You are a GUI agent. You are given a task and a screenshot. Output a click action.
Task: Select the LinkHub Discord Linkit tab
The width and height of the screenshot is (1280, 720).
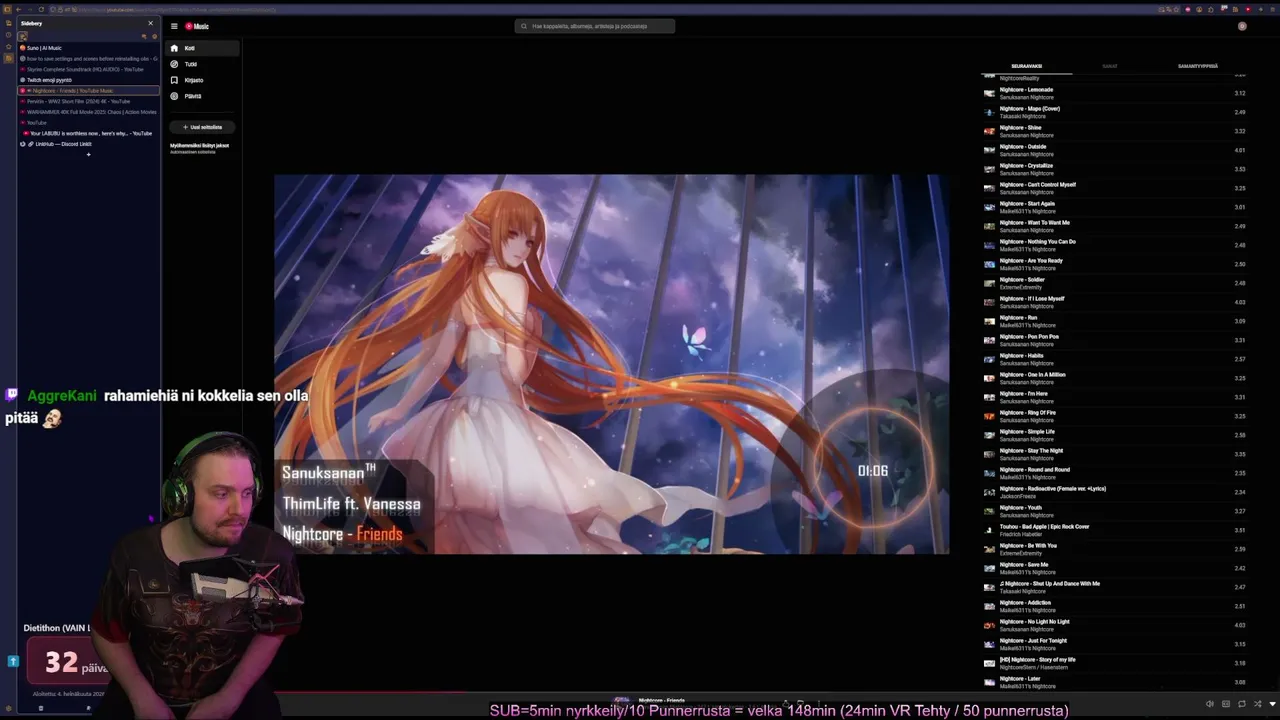[x=88, y=144]
